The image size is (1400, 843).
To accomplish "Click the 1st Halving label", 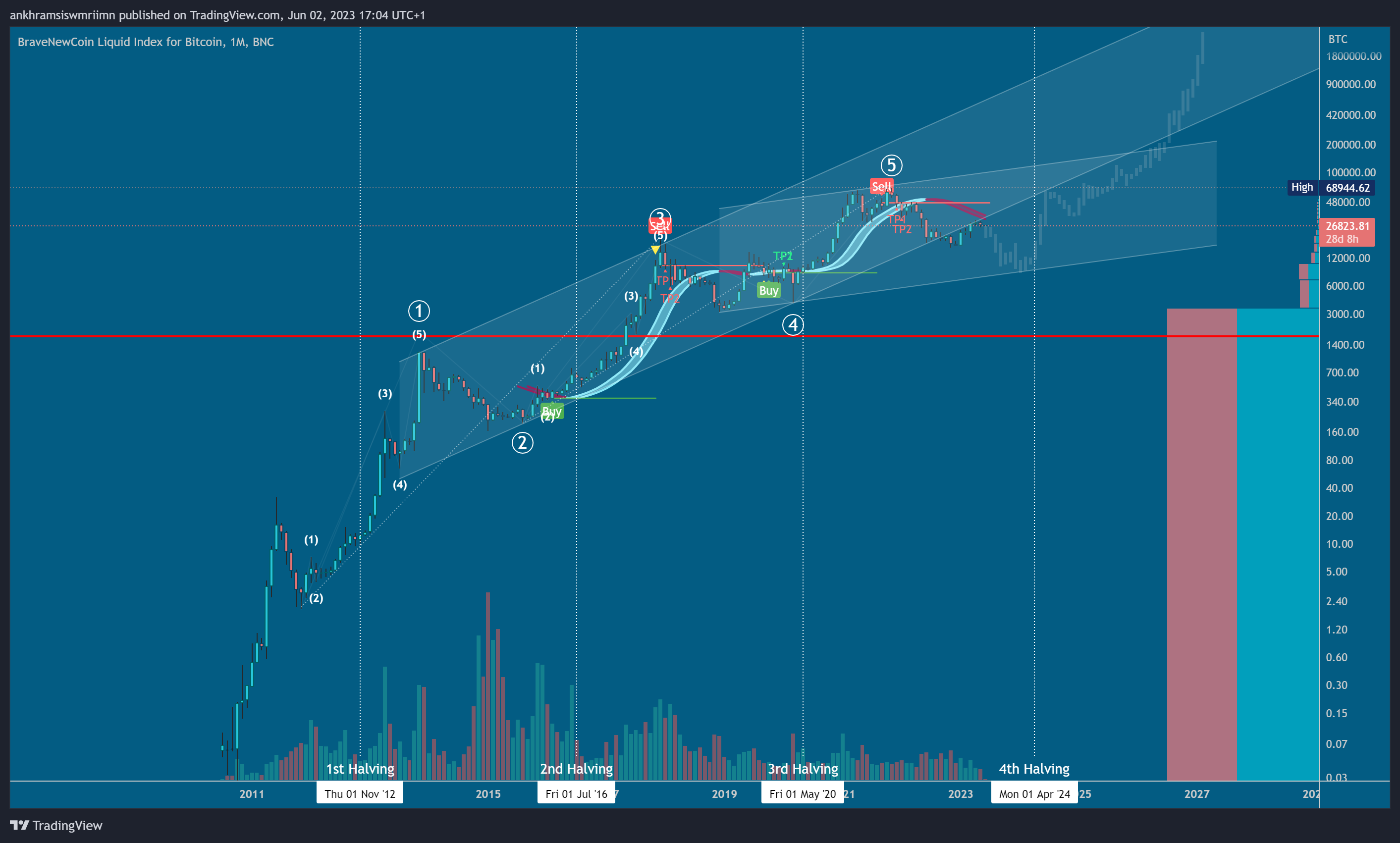I will tap(360, 769).
